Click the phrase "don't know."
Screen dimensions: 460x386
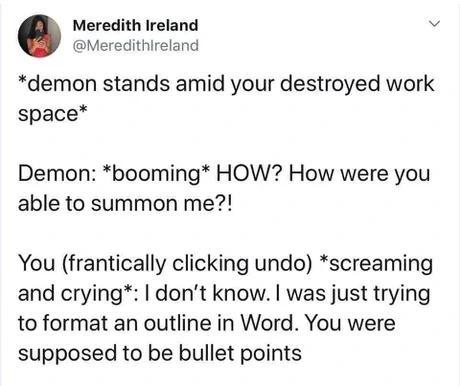pyautogui.click(x=212, y=293)
